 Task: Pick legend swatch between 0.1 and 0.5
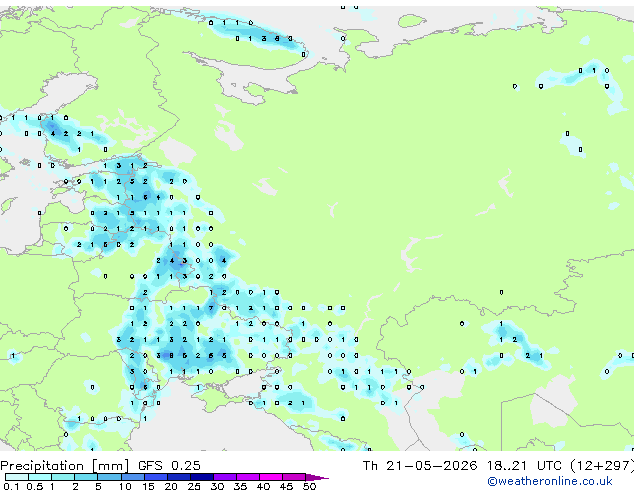[17, 477]
